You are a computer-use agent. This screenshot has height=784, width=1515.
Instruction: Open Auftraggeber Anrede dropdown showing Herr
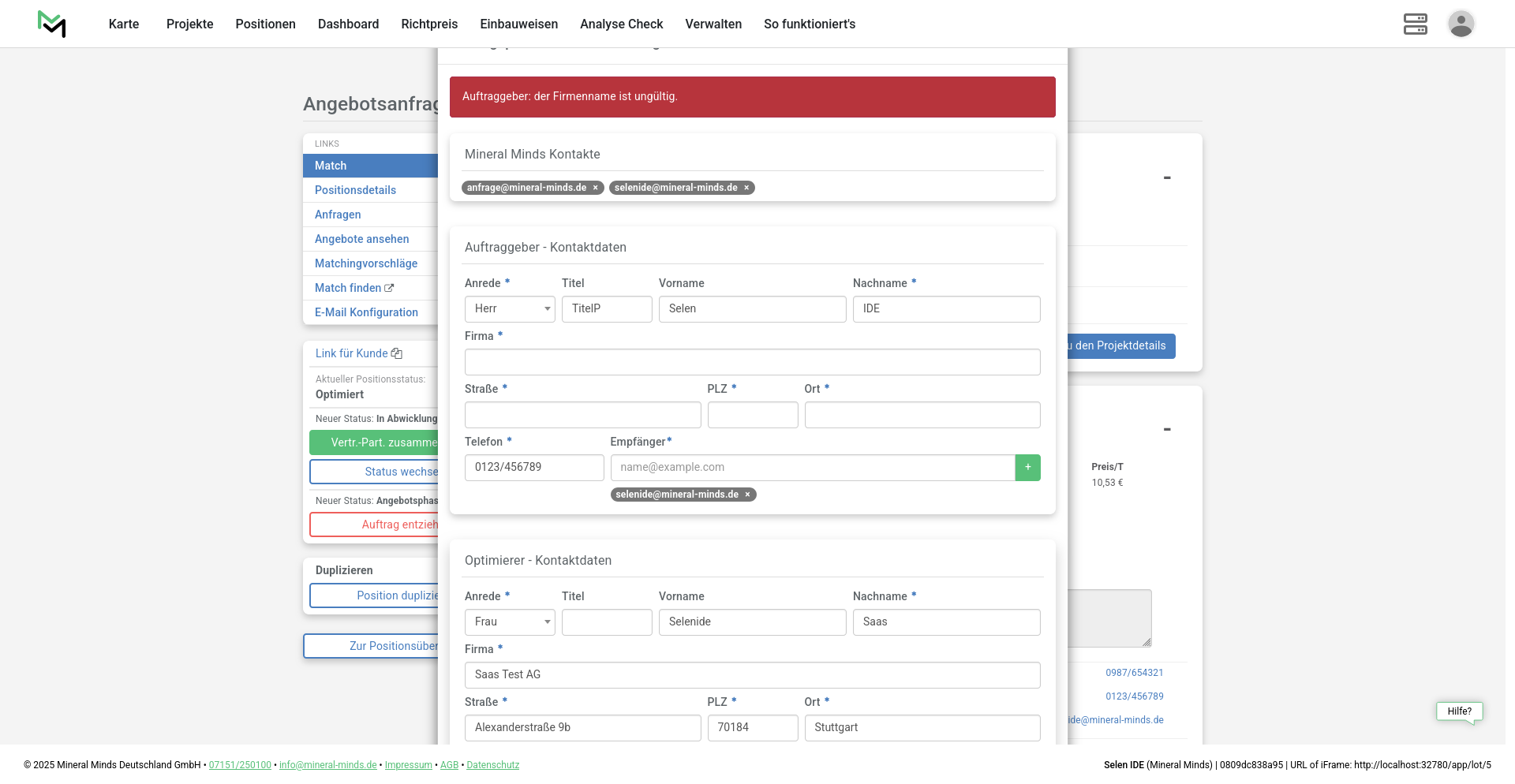(x=510, y=309)
